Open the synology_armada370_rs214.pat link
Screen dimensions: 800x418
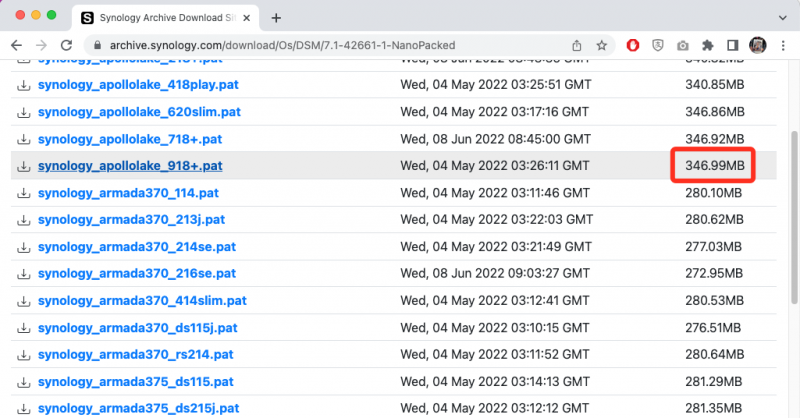pos(136,354)
